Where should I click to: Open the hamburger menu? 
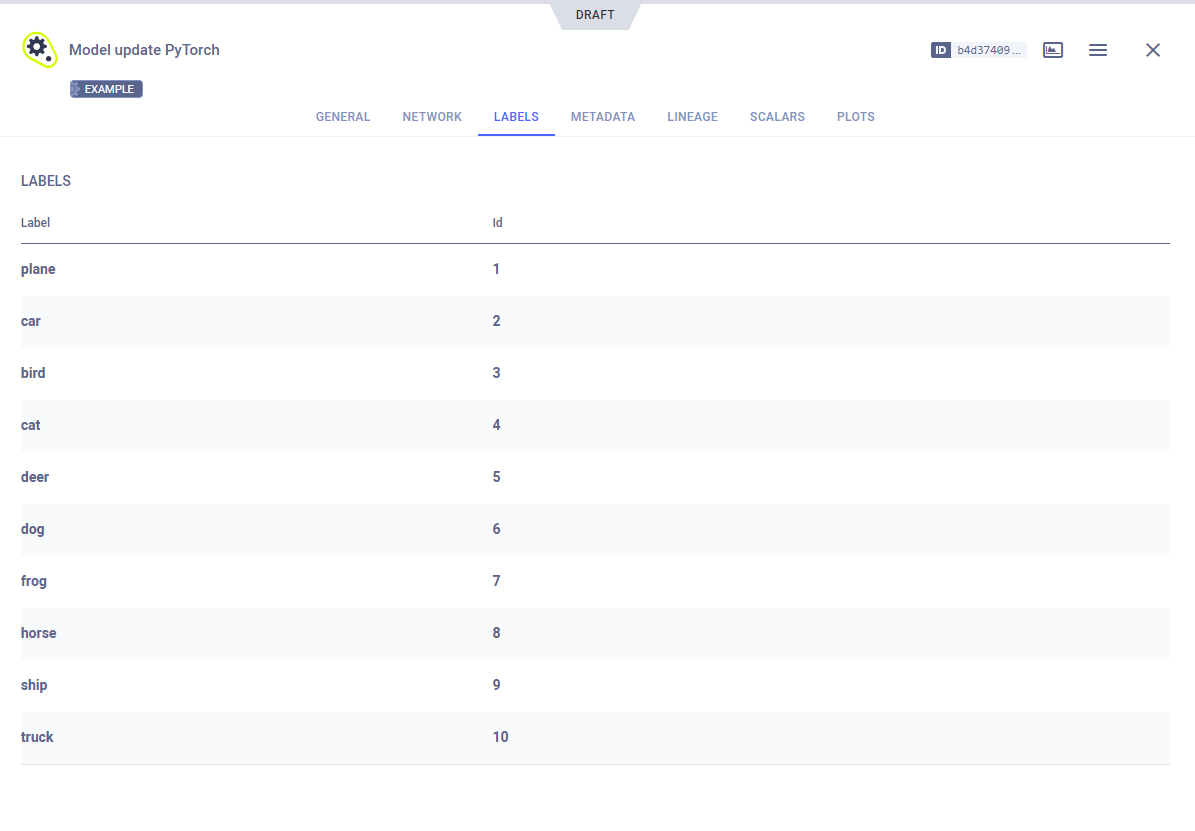point(1097,50)
